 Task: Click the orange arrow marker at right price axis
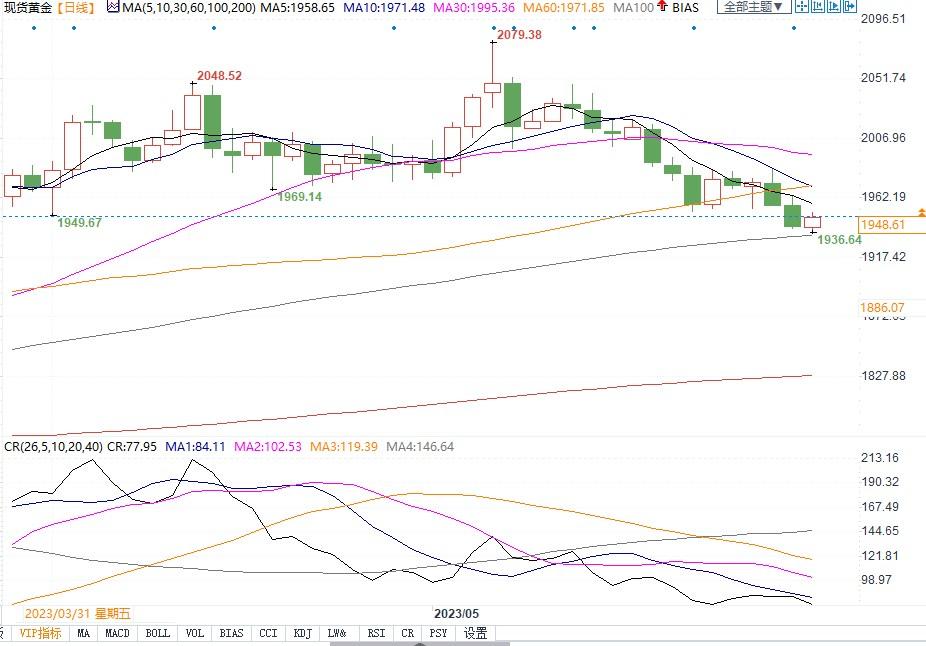(921, 212)
